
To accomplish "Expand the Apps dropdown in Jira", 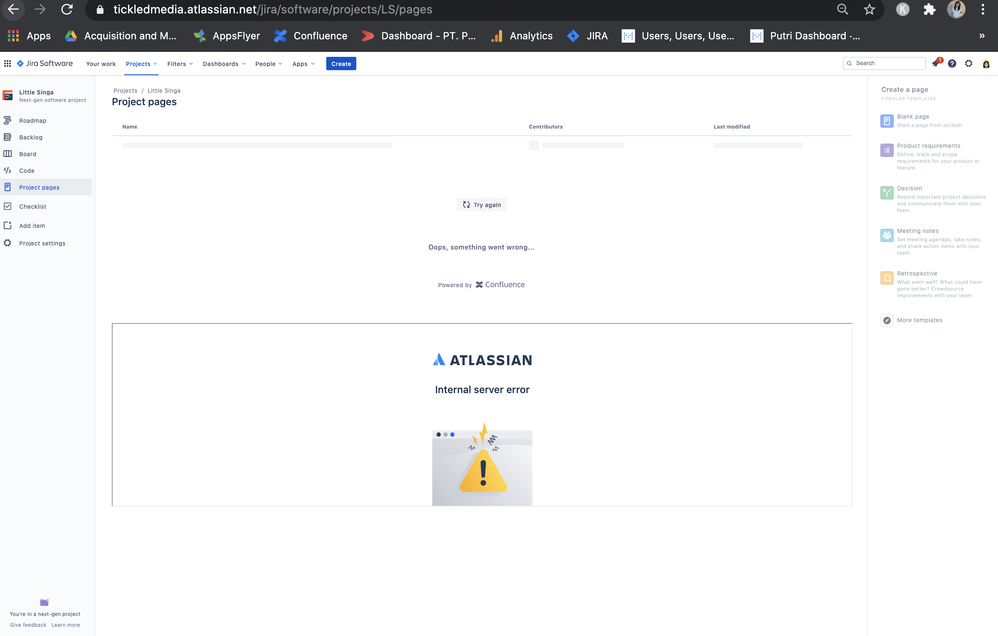I will [x=304, y=64].
